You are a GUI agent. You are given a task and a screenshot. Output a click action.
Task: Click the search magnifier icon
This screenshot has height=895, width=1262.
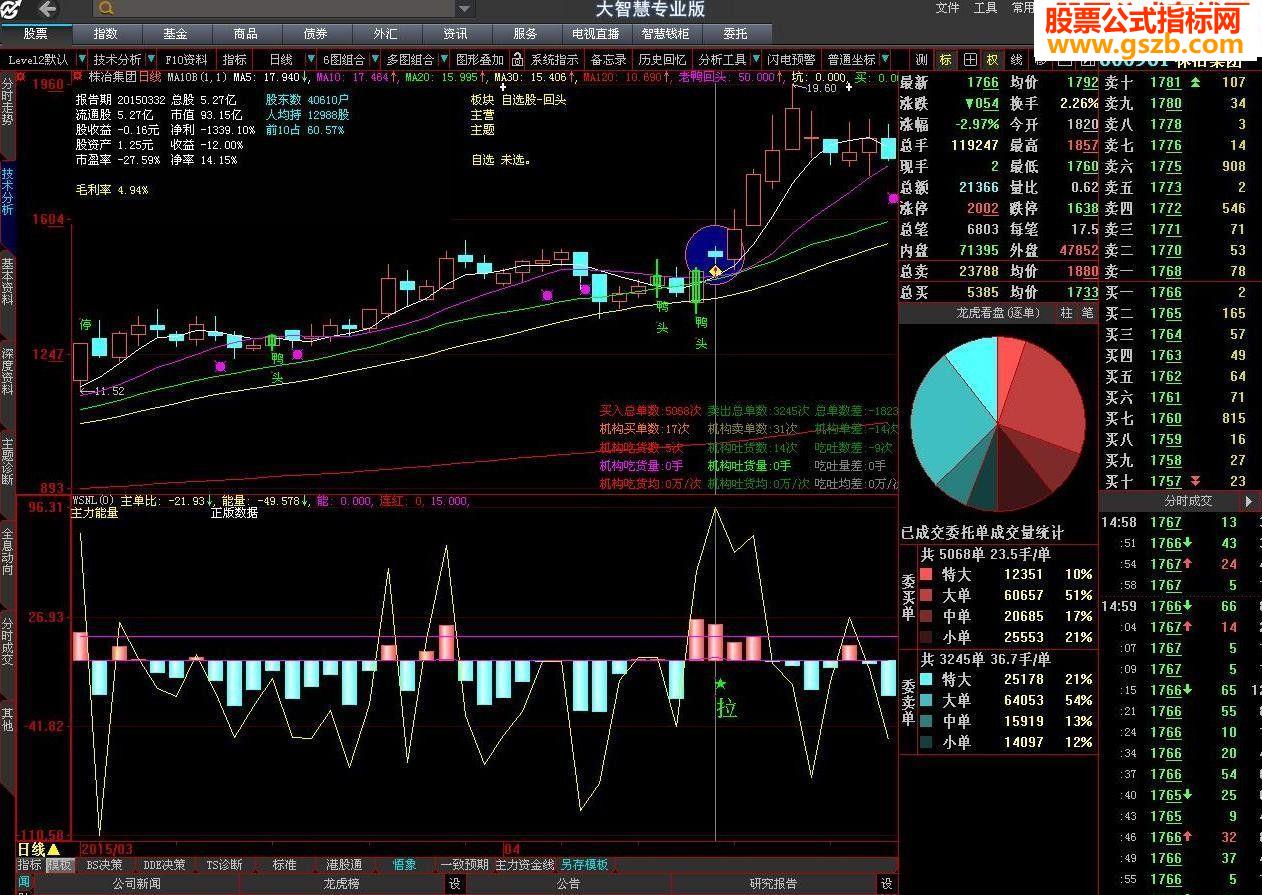(105, 9)
